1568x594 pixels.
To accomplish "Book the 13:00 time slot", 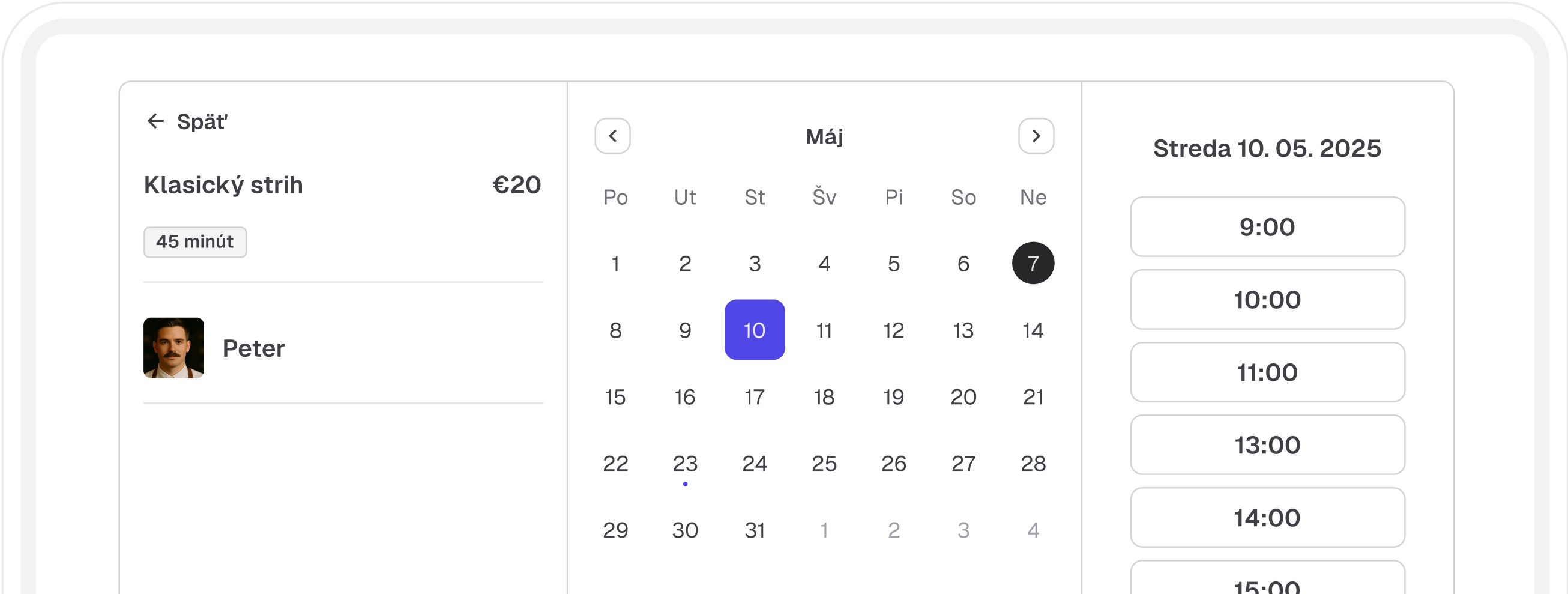I will click(1267, 444).
